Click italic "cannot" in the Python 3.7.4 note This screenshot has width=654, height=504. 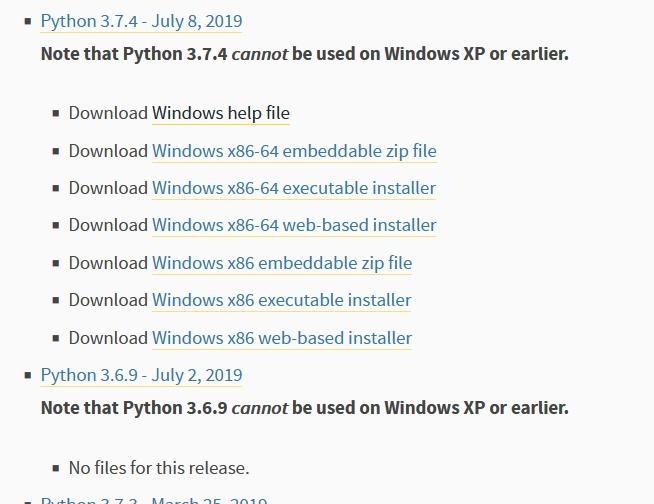(x=260, y=53)
